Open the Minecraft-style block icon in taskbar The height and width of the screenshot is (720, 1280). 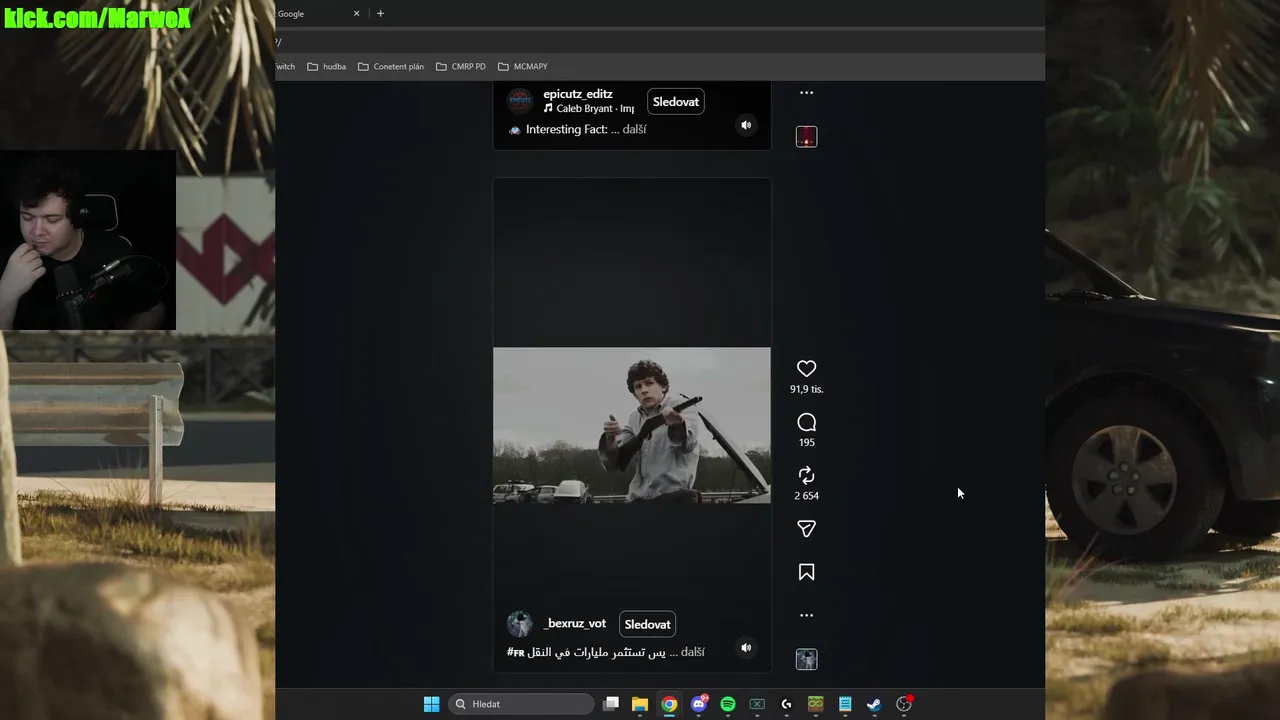(x=815, y=704)
